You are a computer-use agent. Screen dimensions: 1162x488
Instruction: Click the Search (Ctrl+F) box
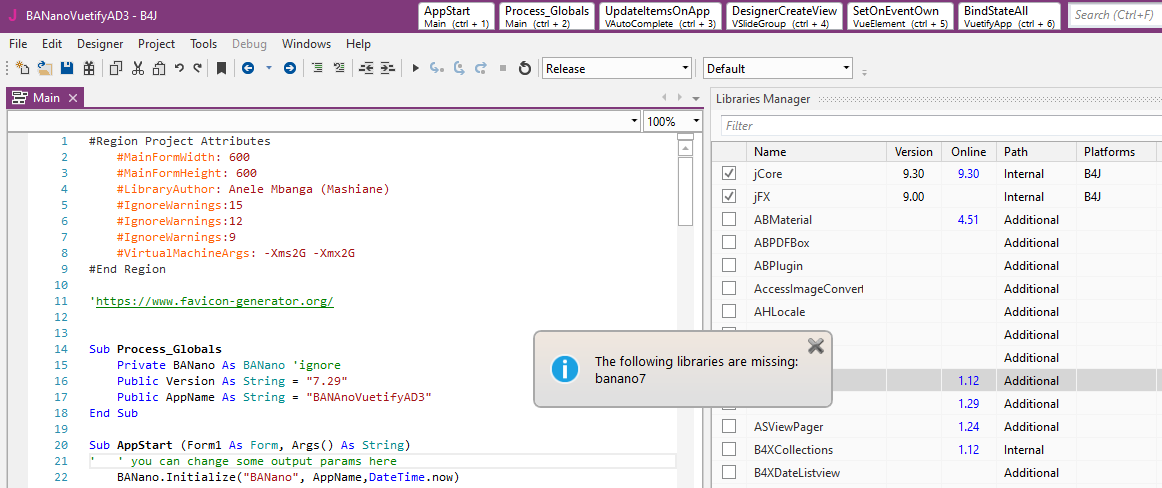[x=1114, y=16]
